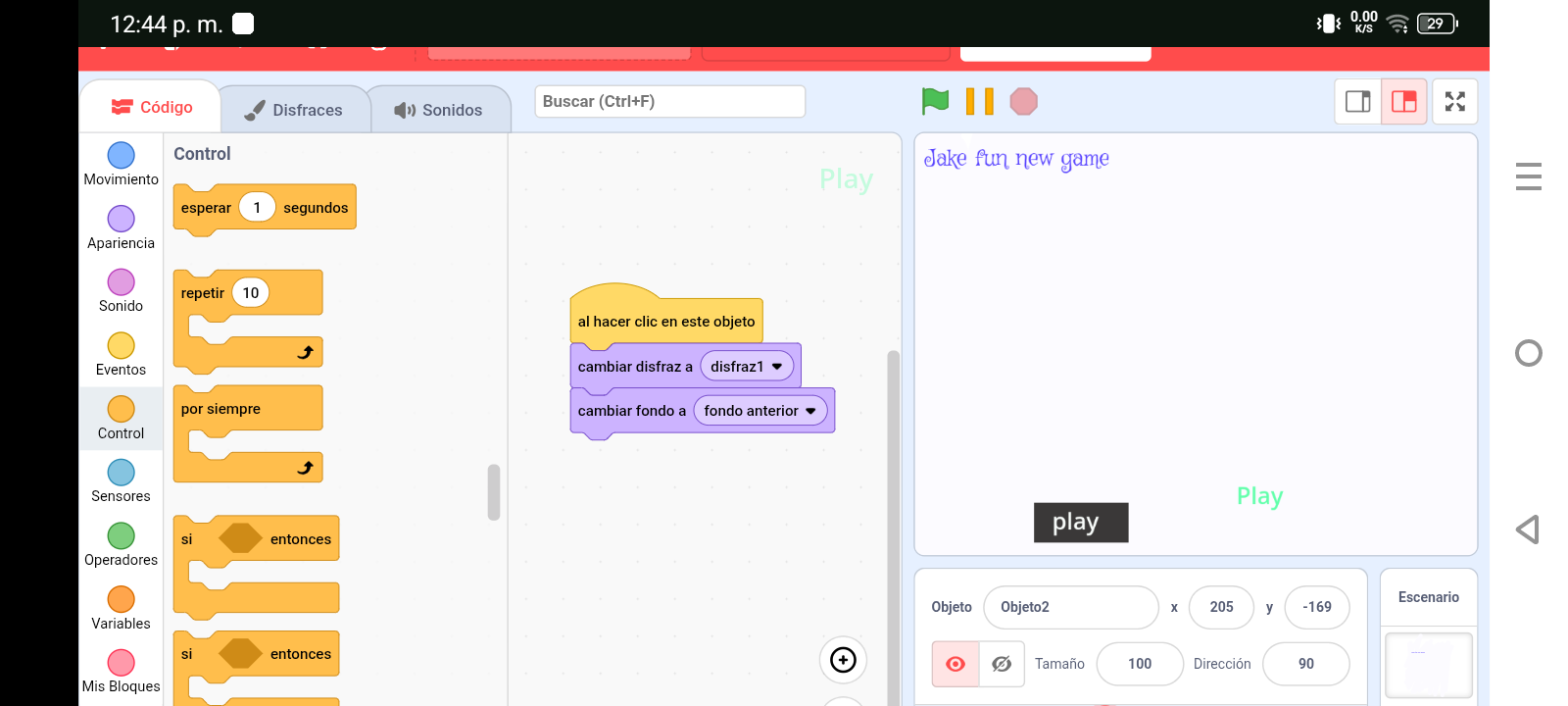Edit the sprite name field Objeto2

click(x=1071, y=607)
